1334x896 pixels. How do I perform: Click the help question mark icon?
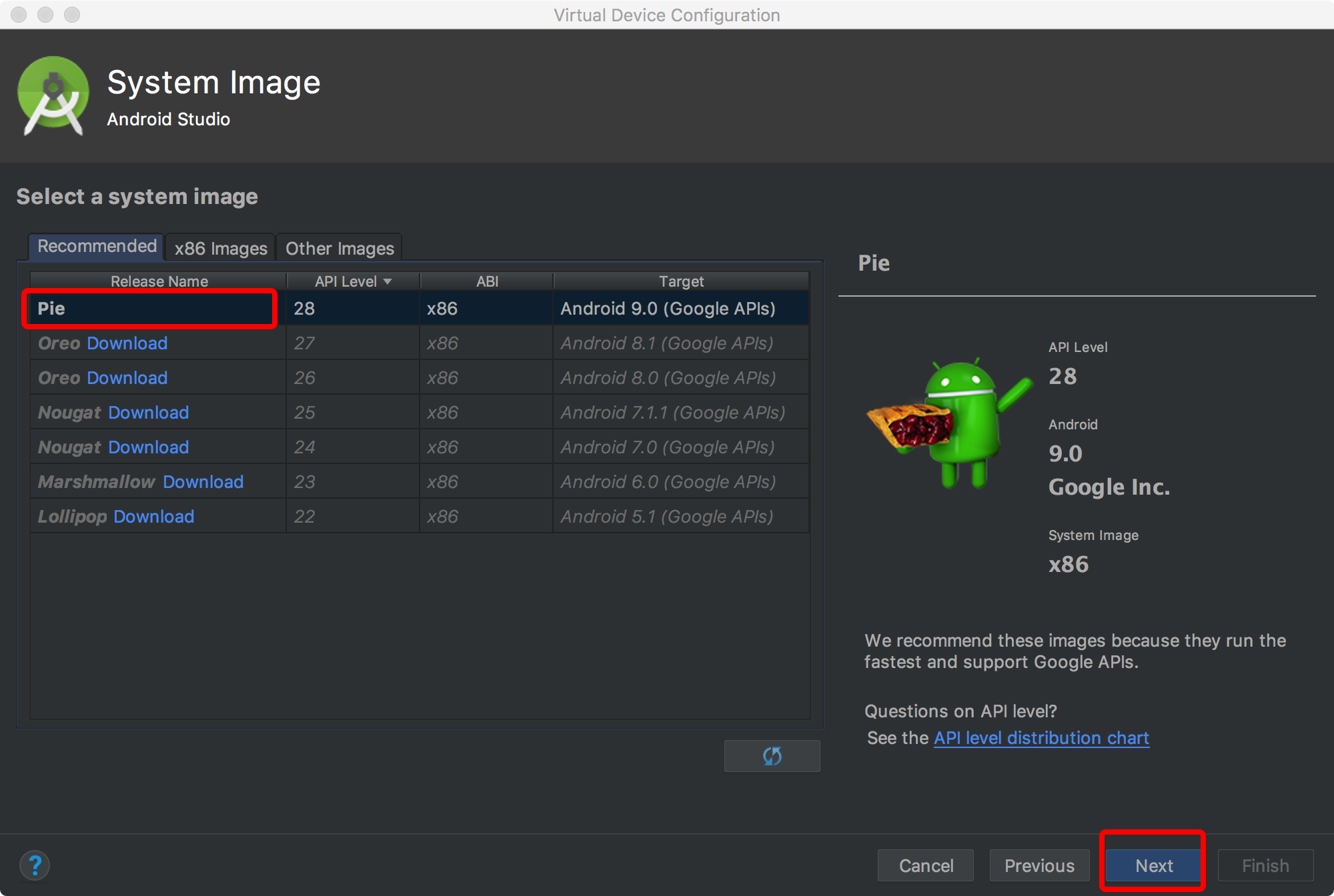tap(35, 865)
